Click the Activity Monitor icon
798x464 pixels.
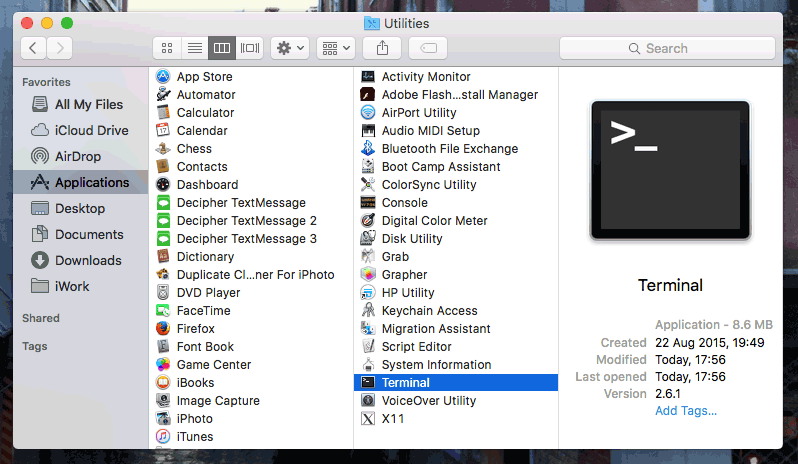(367, 77)
